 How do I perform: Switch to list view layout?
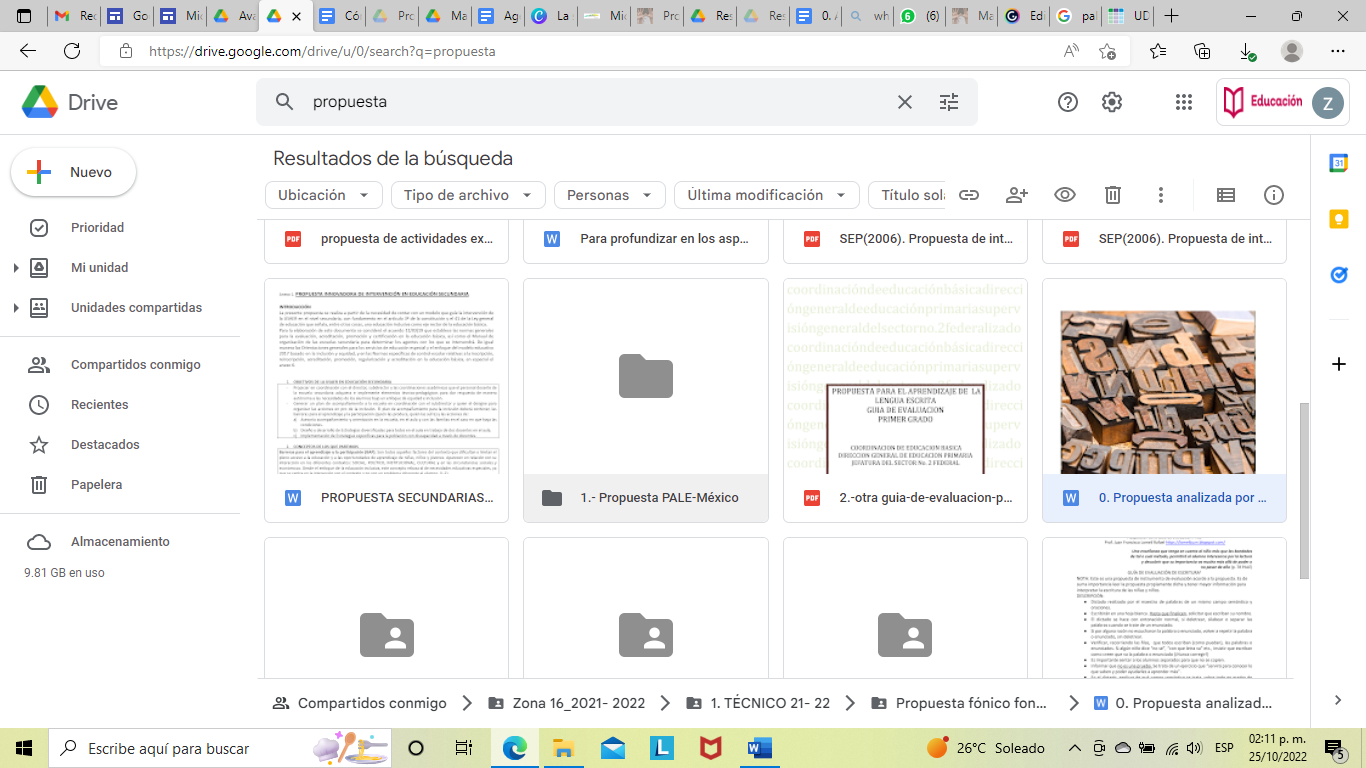(x=1225, y=195)
